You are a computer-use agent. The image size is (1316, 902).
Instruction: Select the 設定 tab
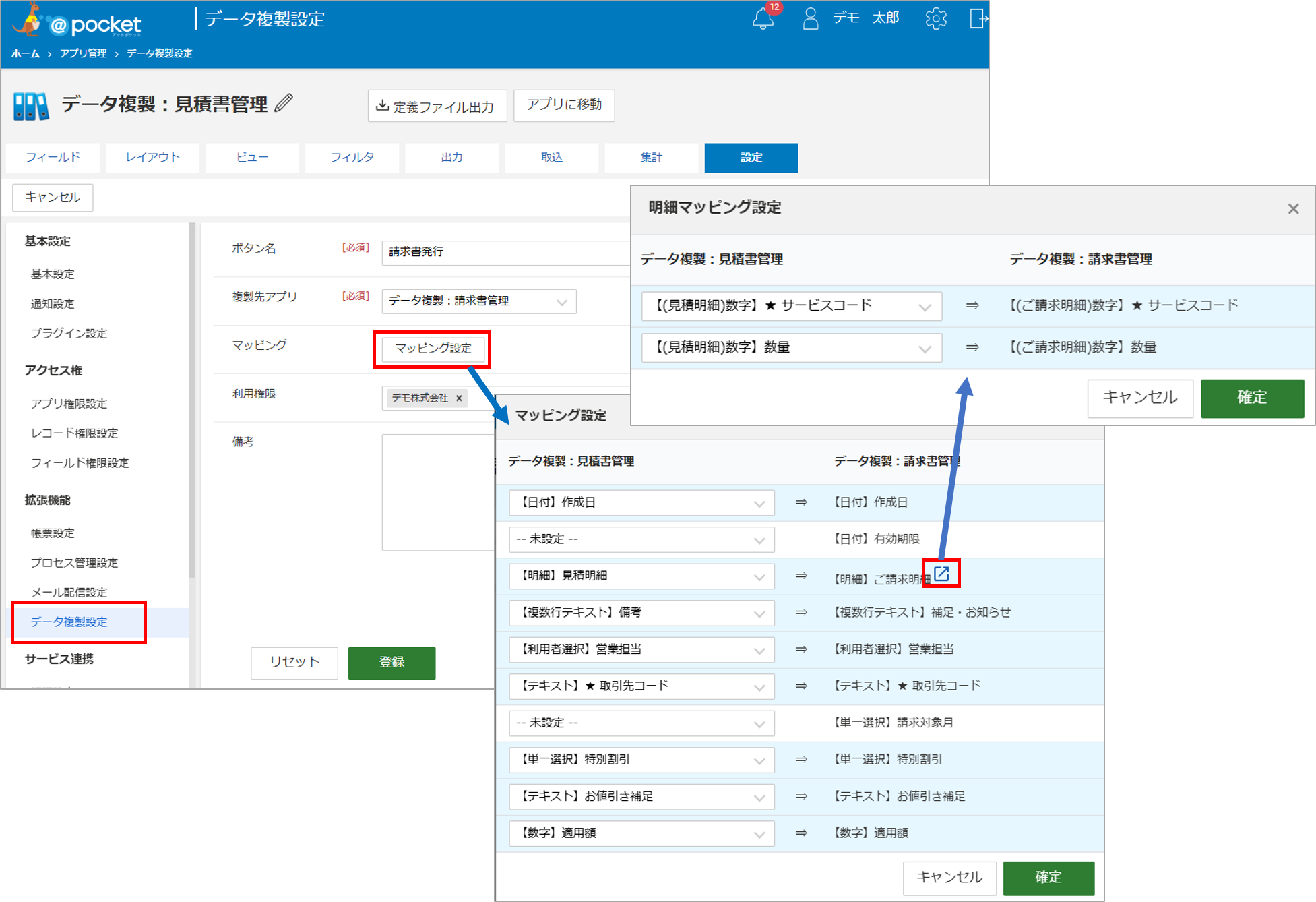pyautogui.click(x=751, y=157)
